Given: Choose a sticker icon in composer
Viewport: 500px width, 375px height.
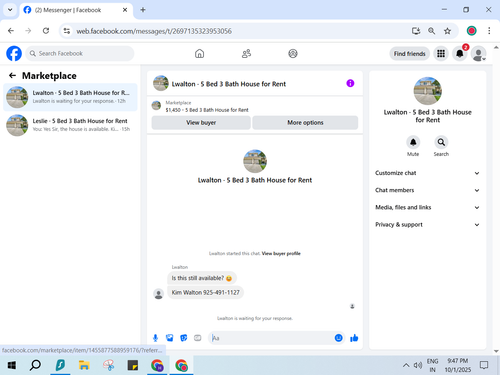Looking at the screenshot, I should (183, 338).
